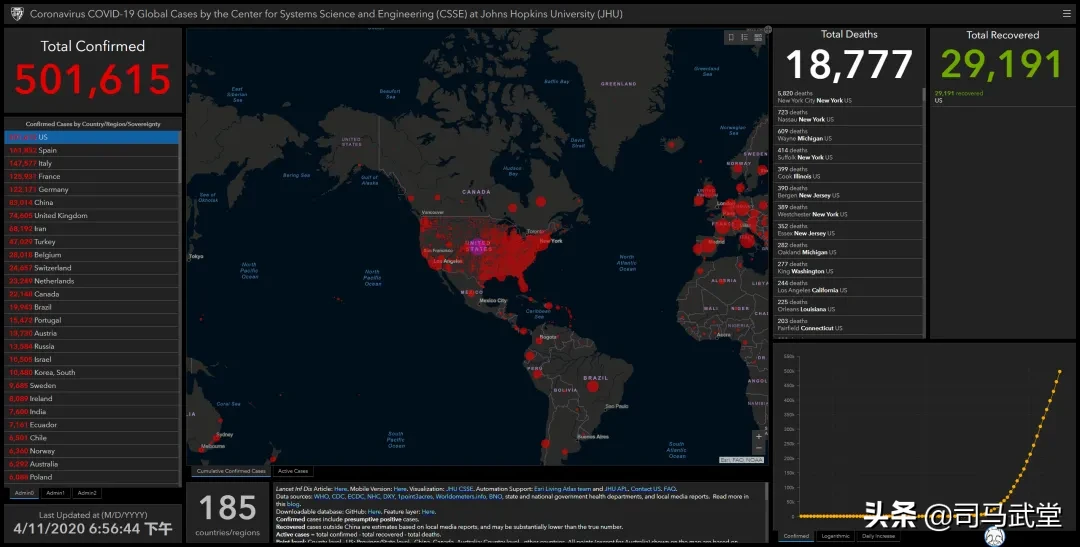Open the hamburger menu in the header
The image size is (1080, 547).
tap(1066, 14)
